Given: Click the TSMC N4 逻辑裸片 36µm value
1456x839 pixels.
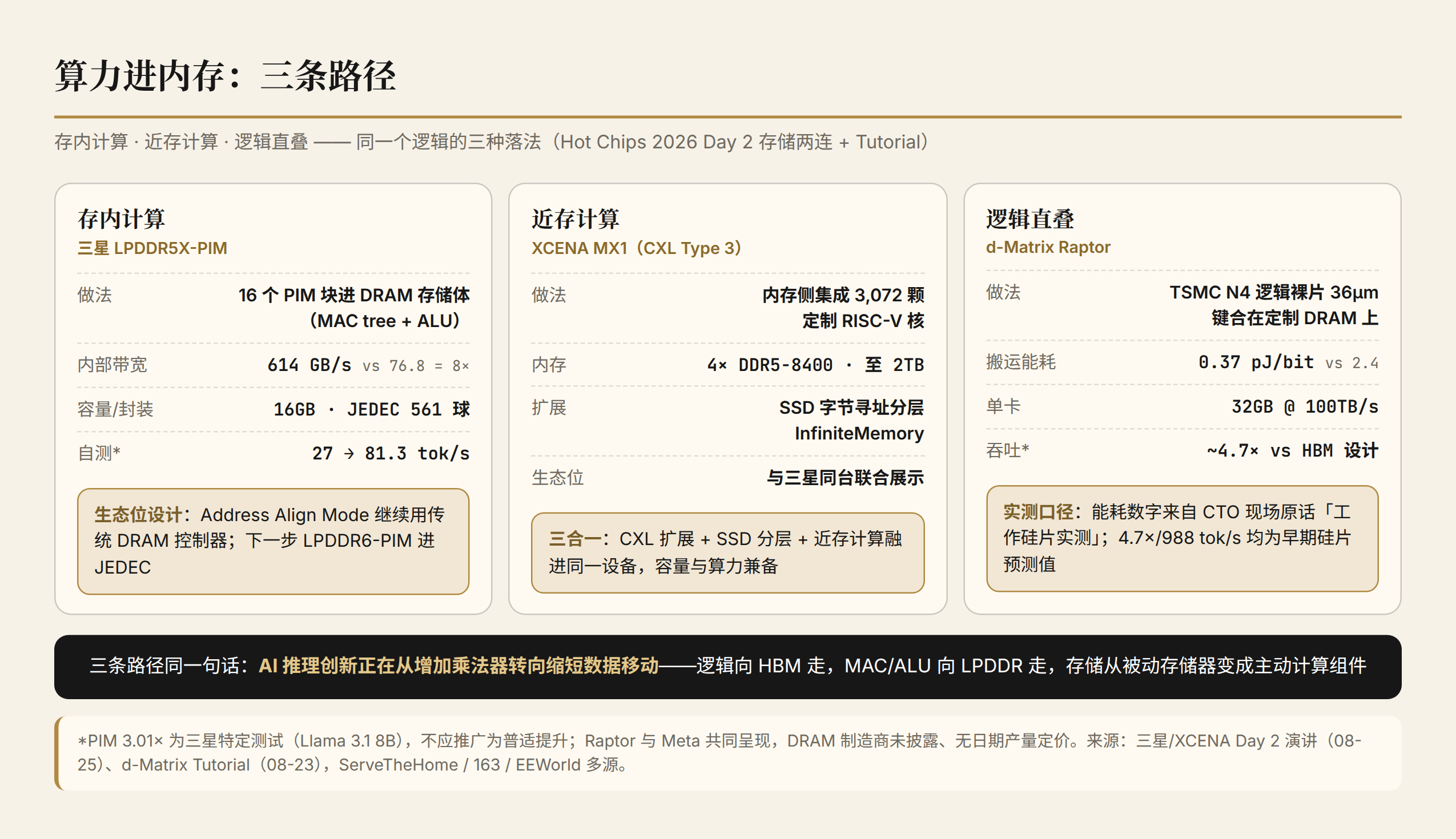Looking at the screenshot, I should pyautogui.click(x=1274, y=292).
